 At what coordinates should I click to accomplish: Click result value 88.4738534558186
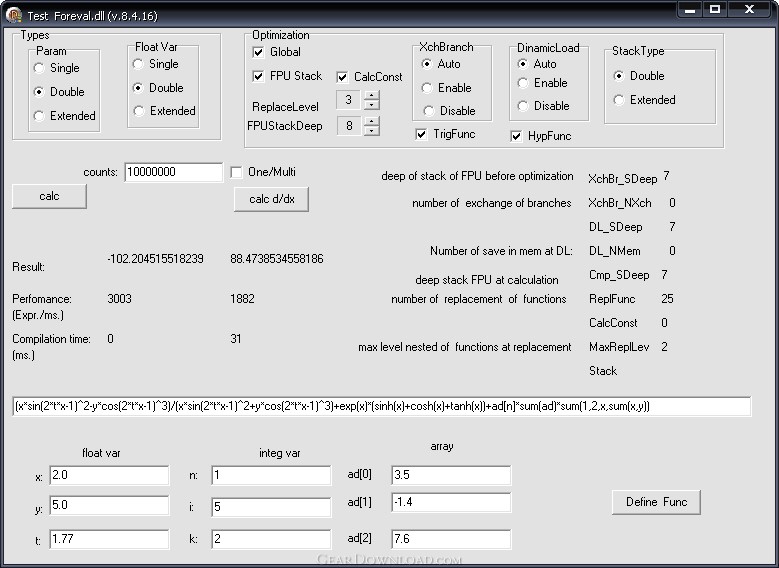tap(277, 259)
